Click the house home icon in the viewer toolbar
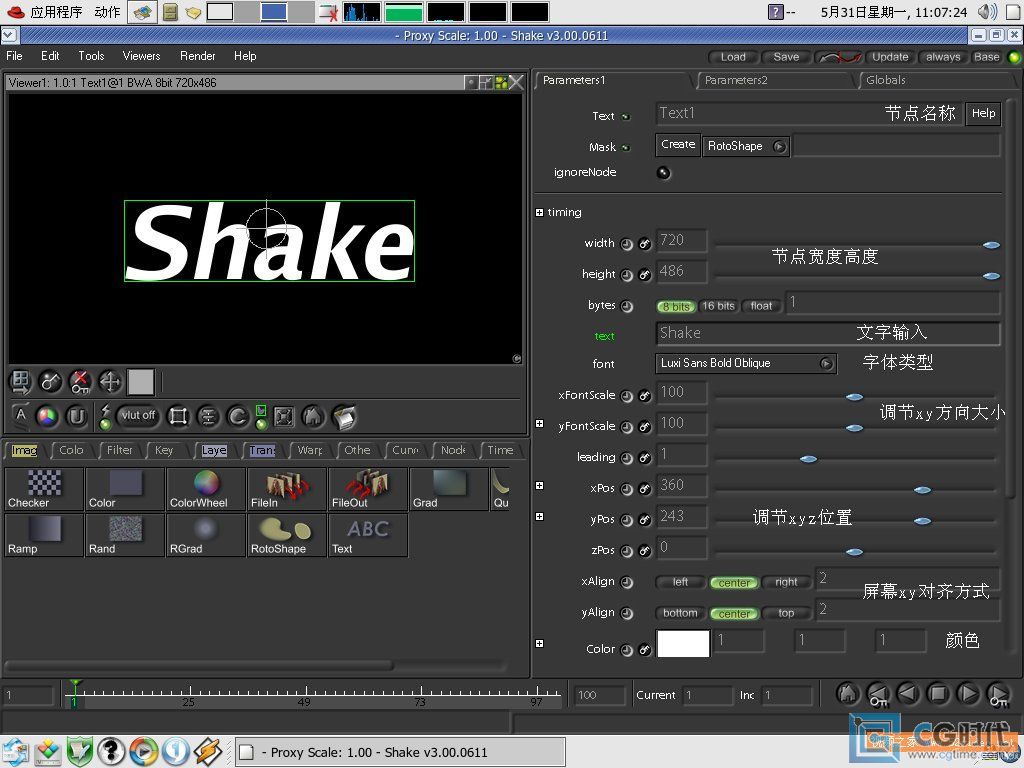1024x768 pixels. [313, 417]
